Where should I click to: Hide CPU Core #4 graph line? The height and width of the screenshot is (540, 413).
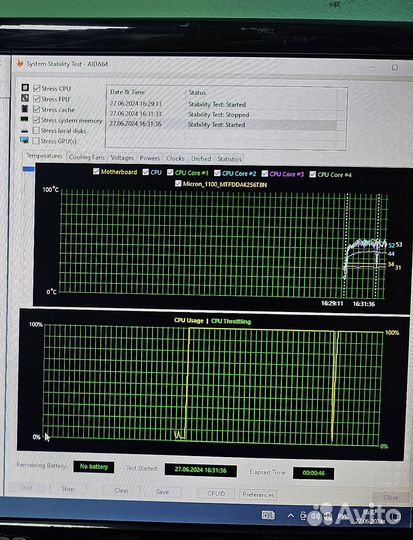(x=312, y=174)
